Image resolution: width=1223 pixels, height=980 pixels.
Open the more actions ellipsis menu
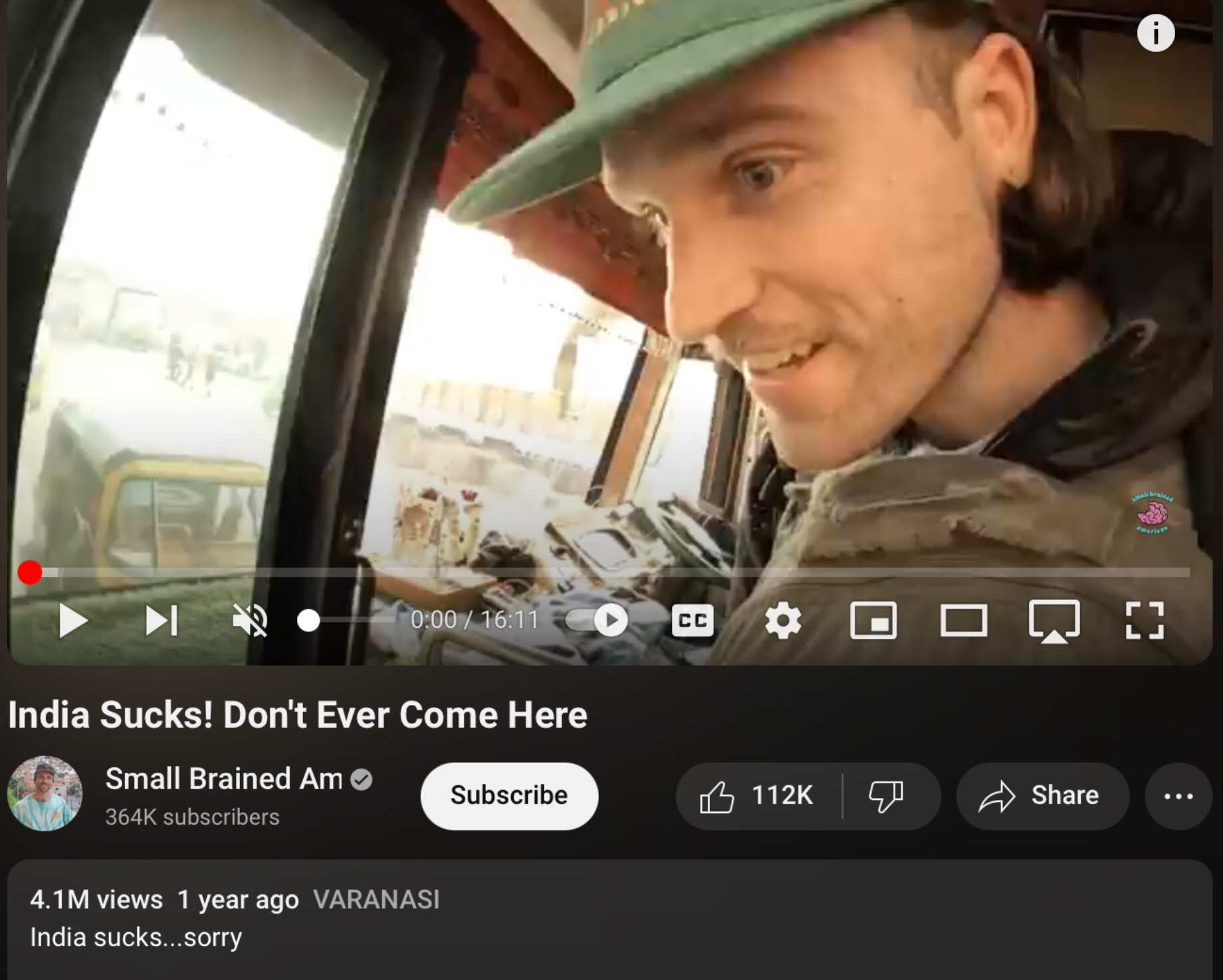coord(1178,795)
